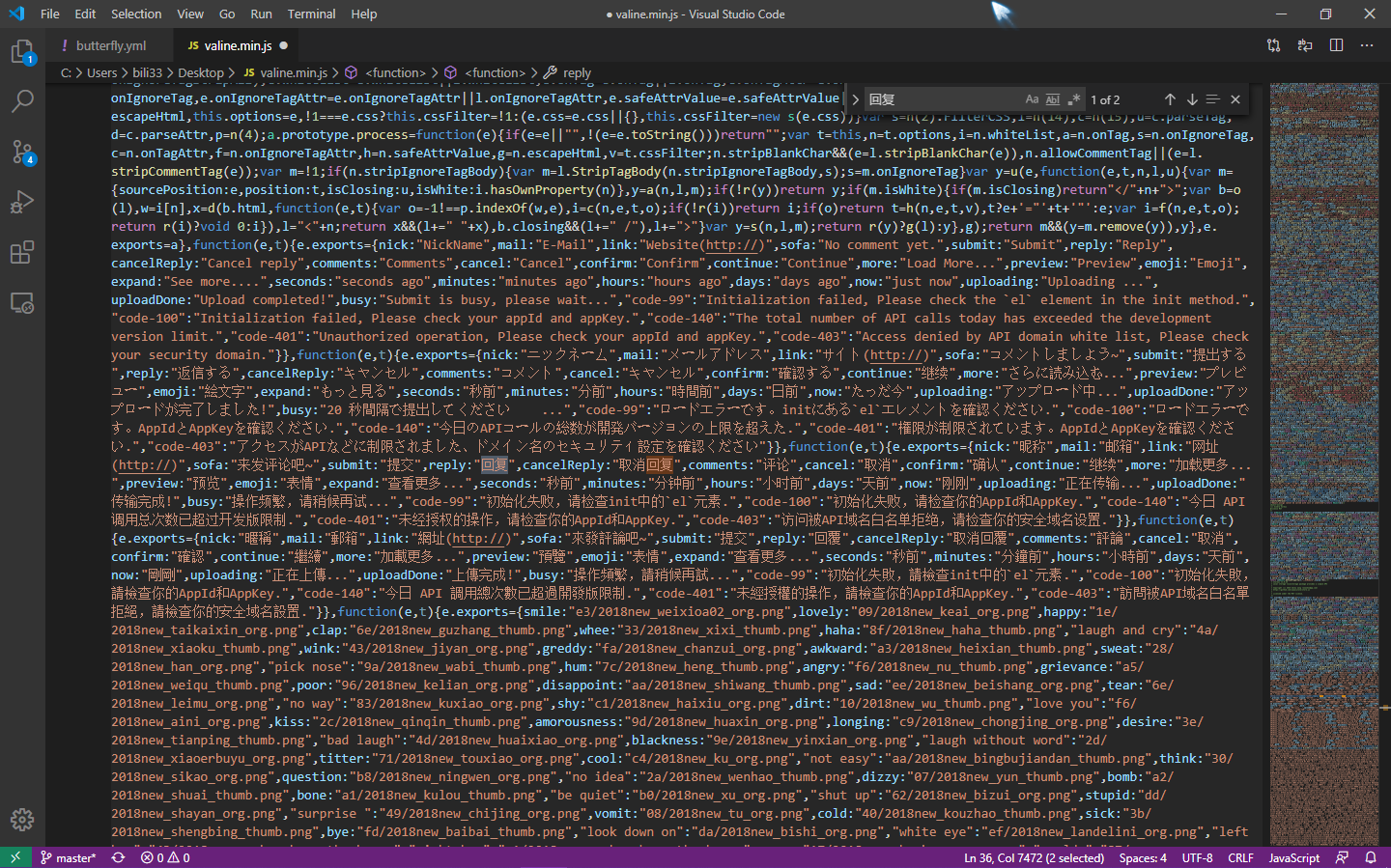Image resolution: width=1391 pixels, height=868 pixels.
Task: Toggle Match Case in find widget
Action: 1032,99
